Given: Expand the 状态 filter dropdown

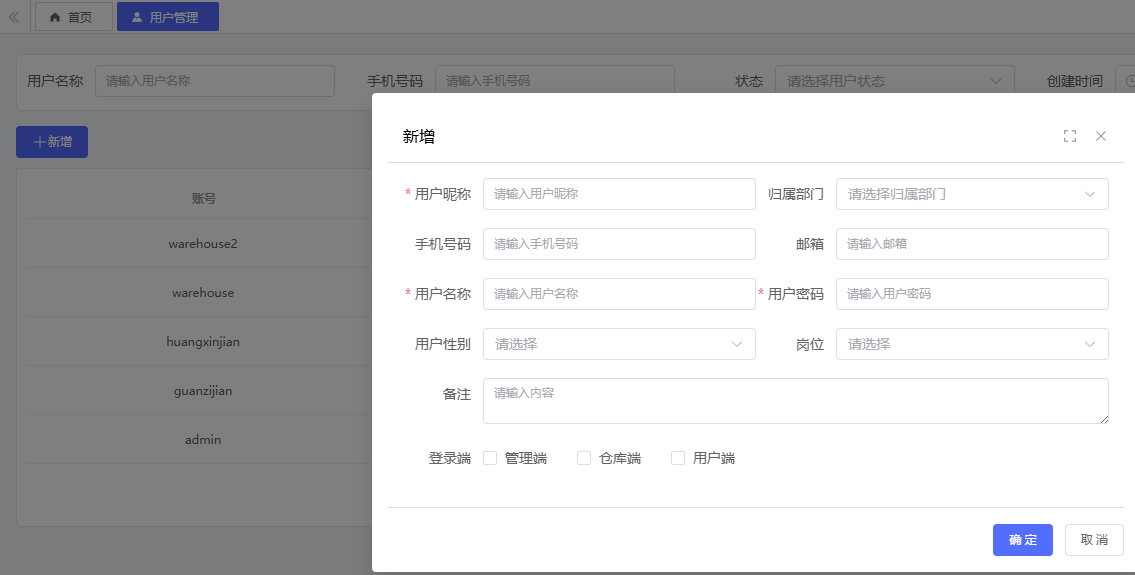Looking at the screenshot, I should (894, 81).
